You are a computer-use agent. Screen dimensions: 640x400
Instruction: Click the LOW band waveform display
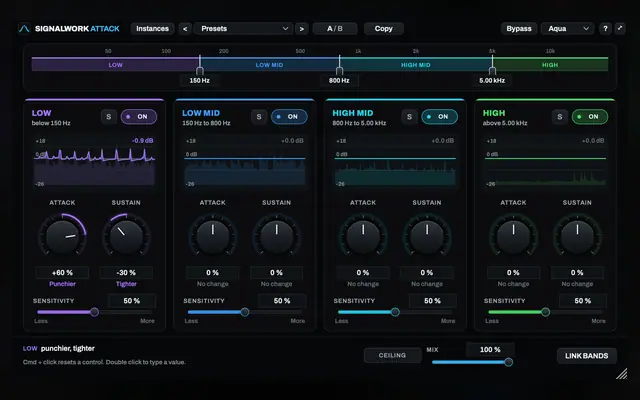point(94,162)
